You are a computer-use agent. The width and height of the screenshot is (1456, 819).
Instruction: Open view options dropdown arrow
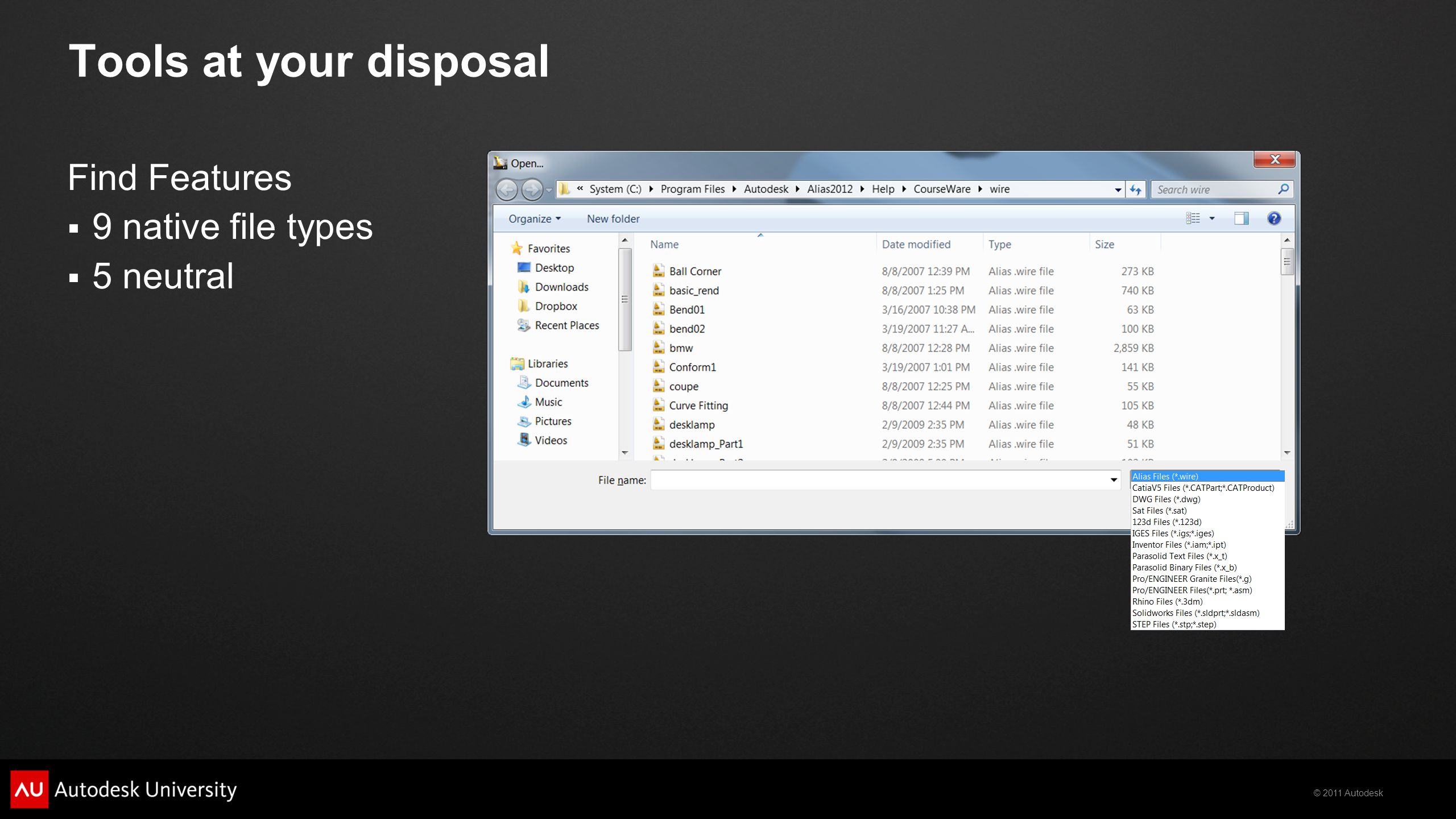1212,218
